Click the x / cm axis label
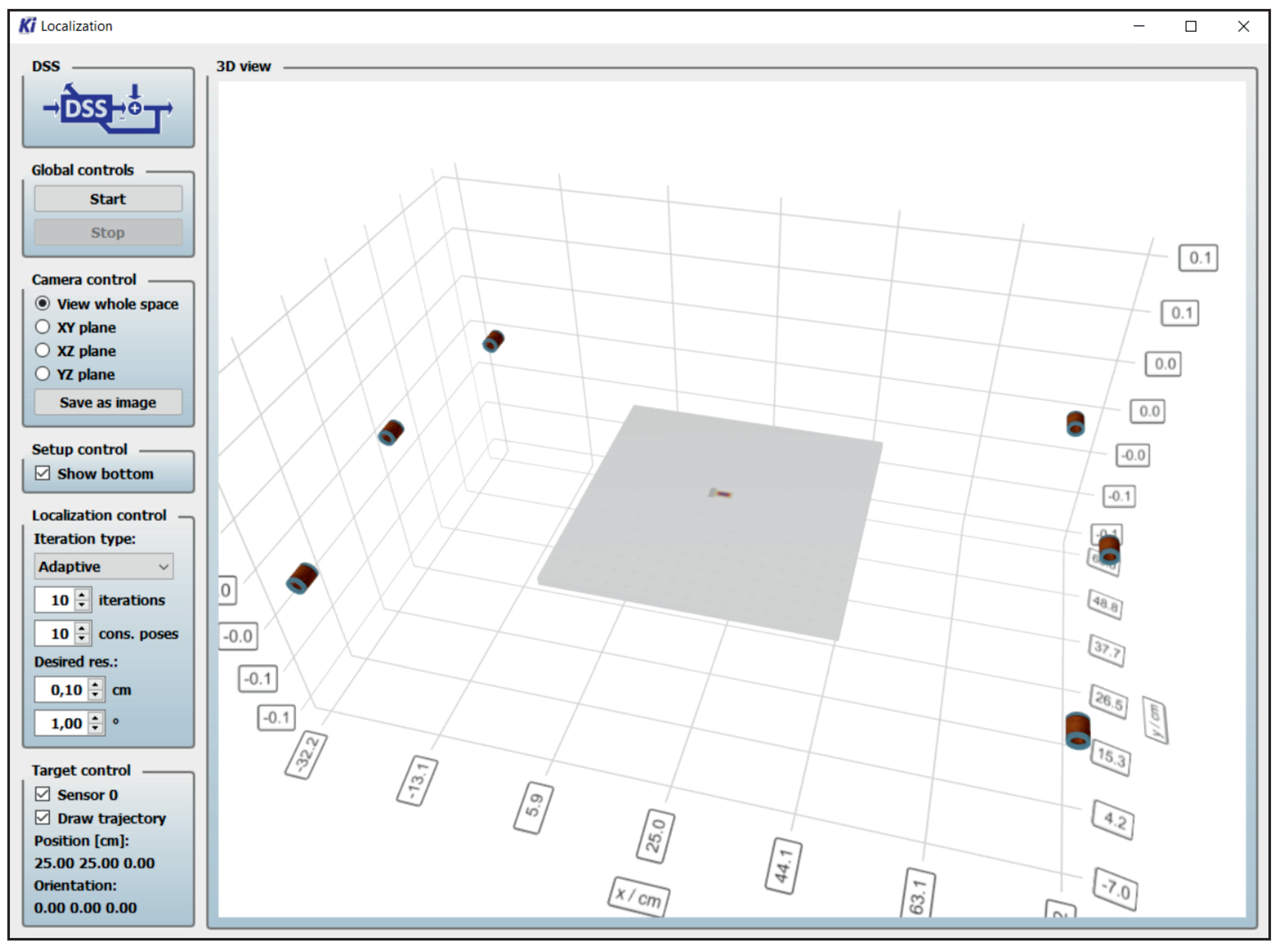This screenshot has width=1278, height=952. click(x=638, y=897)
